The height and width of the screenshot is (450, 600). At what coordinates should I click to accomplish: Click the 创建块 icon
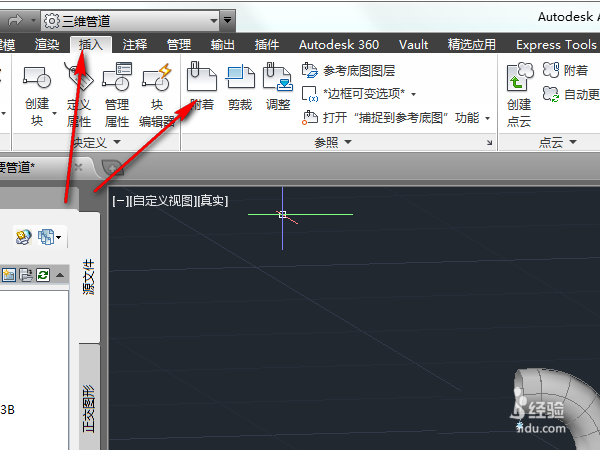tap(37, 79)
